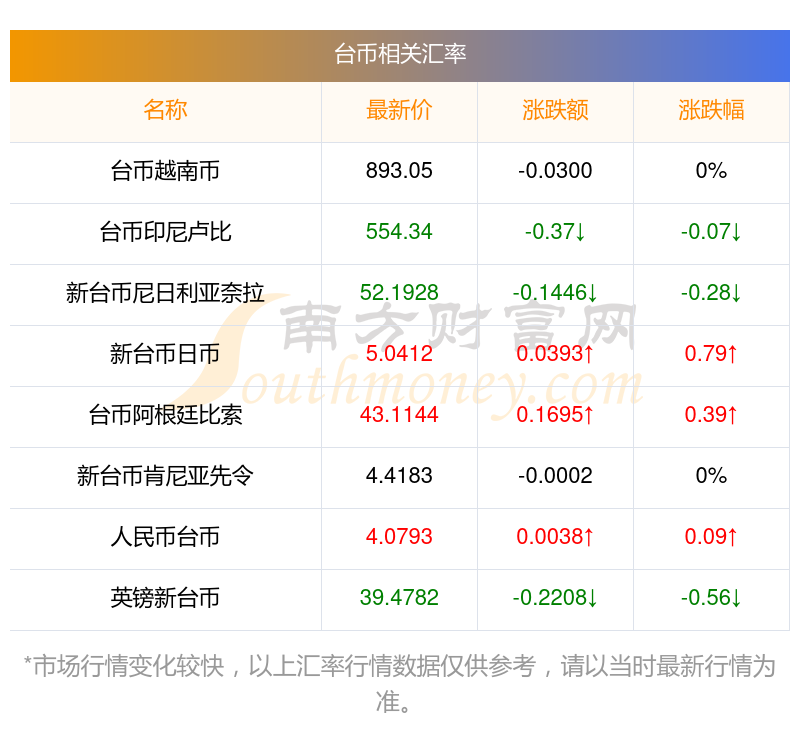The image size is (800, 733).
Task: Click the 0% cell in 台币越南币 row
Action: point(711,171)
